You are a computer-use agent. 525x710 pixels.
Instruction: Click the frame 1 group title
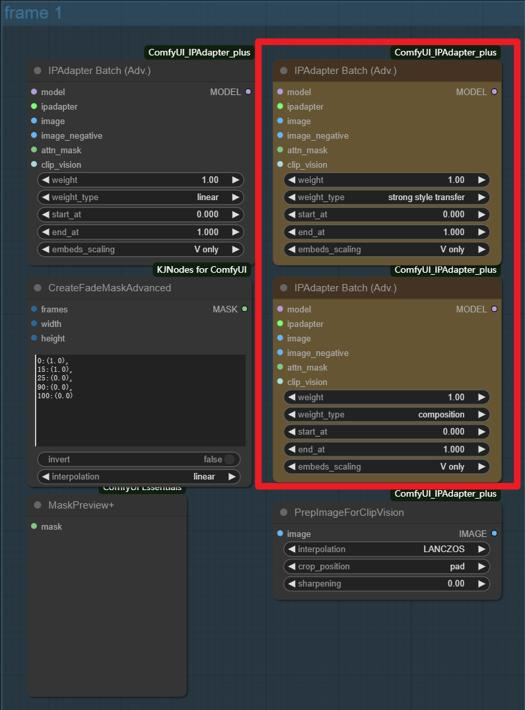point(33,13)
